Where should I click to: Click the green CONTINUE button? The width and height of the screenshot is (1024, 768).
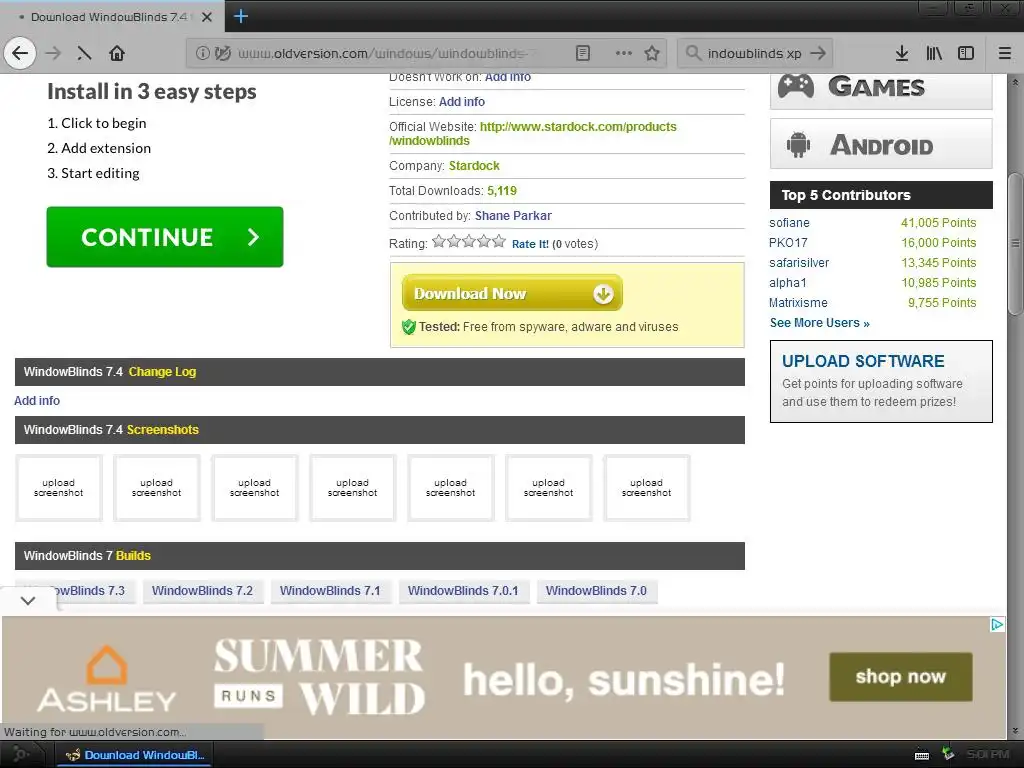tap(165, 236)
